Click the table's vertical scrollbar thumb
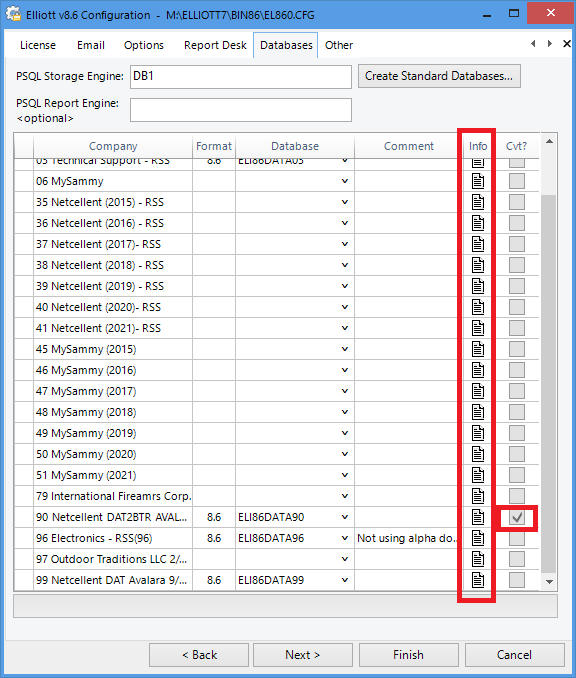Image resolution: width=576 pixels, height=678 pixels. tap(549, 383)
